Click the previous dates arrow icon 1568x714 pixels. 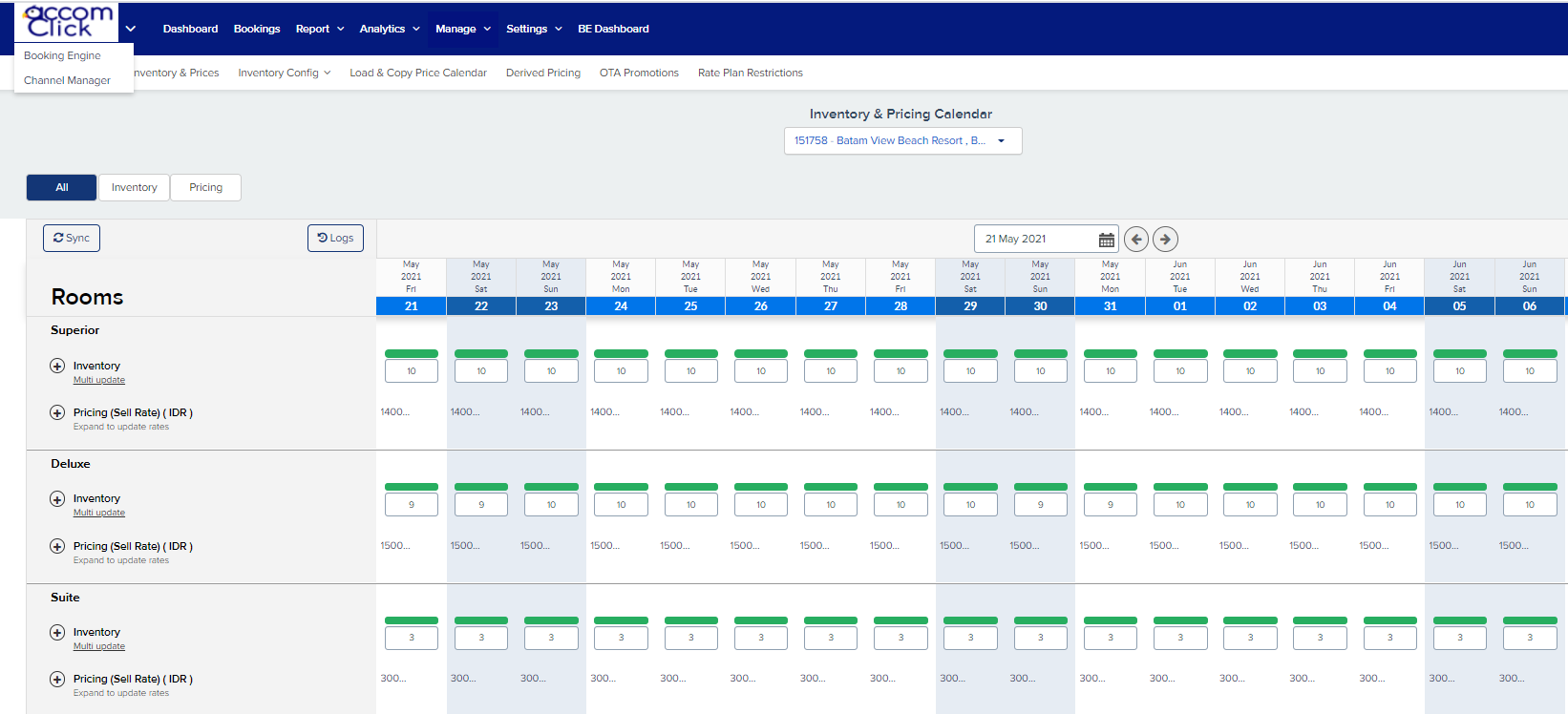1135,240
